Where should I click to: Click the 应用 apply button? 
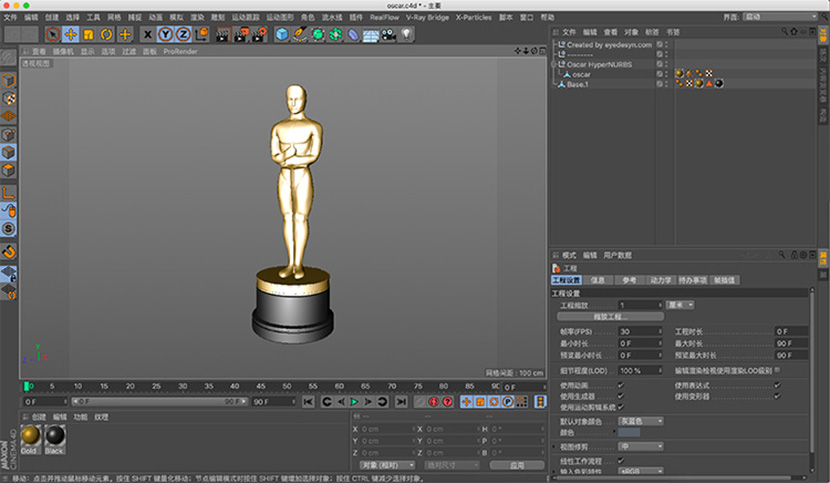517,466
